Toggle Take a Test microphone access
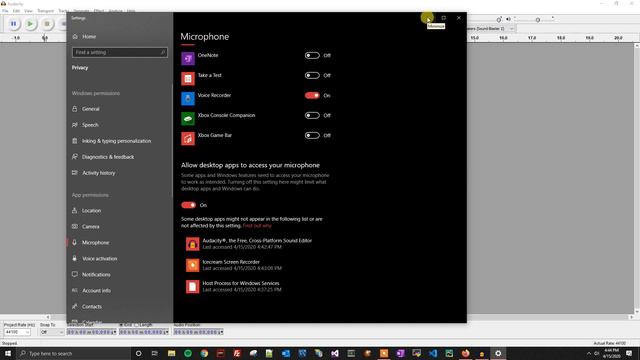This screenshot has height=360, width=640. (x=312, y=76)
